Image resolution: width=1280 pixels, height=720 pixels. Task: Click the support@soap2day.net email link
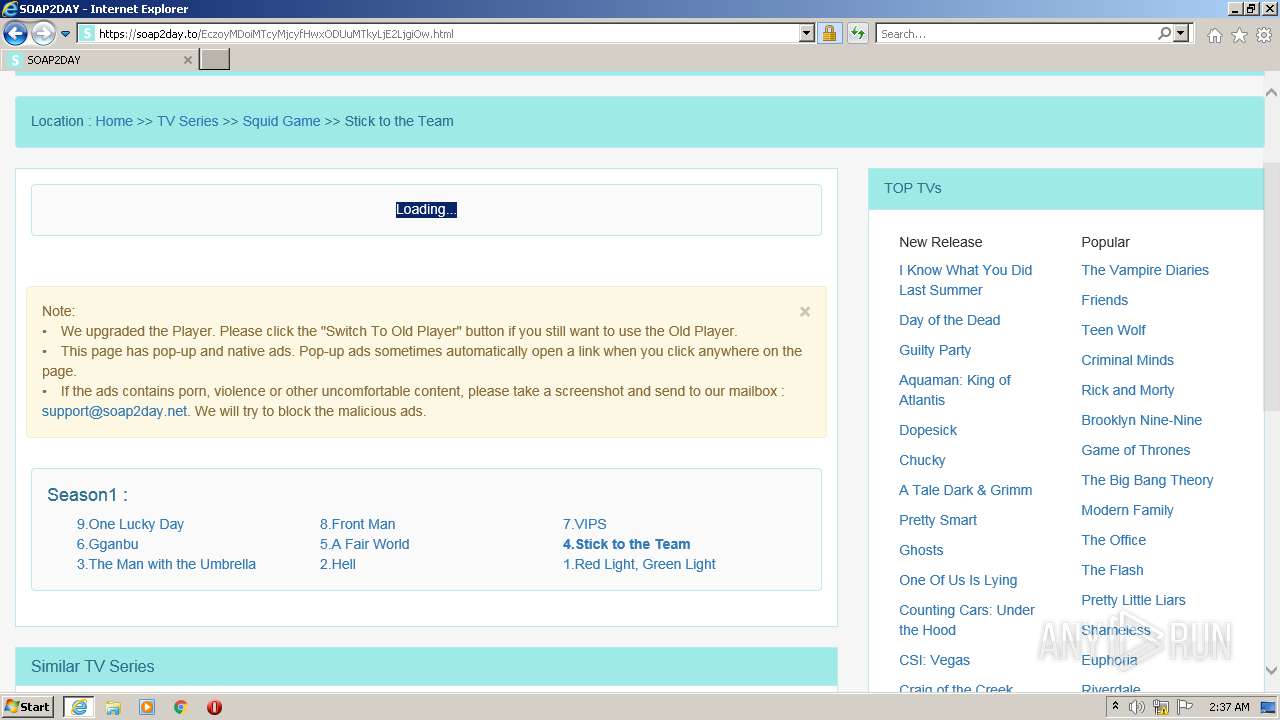point(114,411)
